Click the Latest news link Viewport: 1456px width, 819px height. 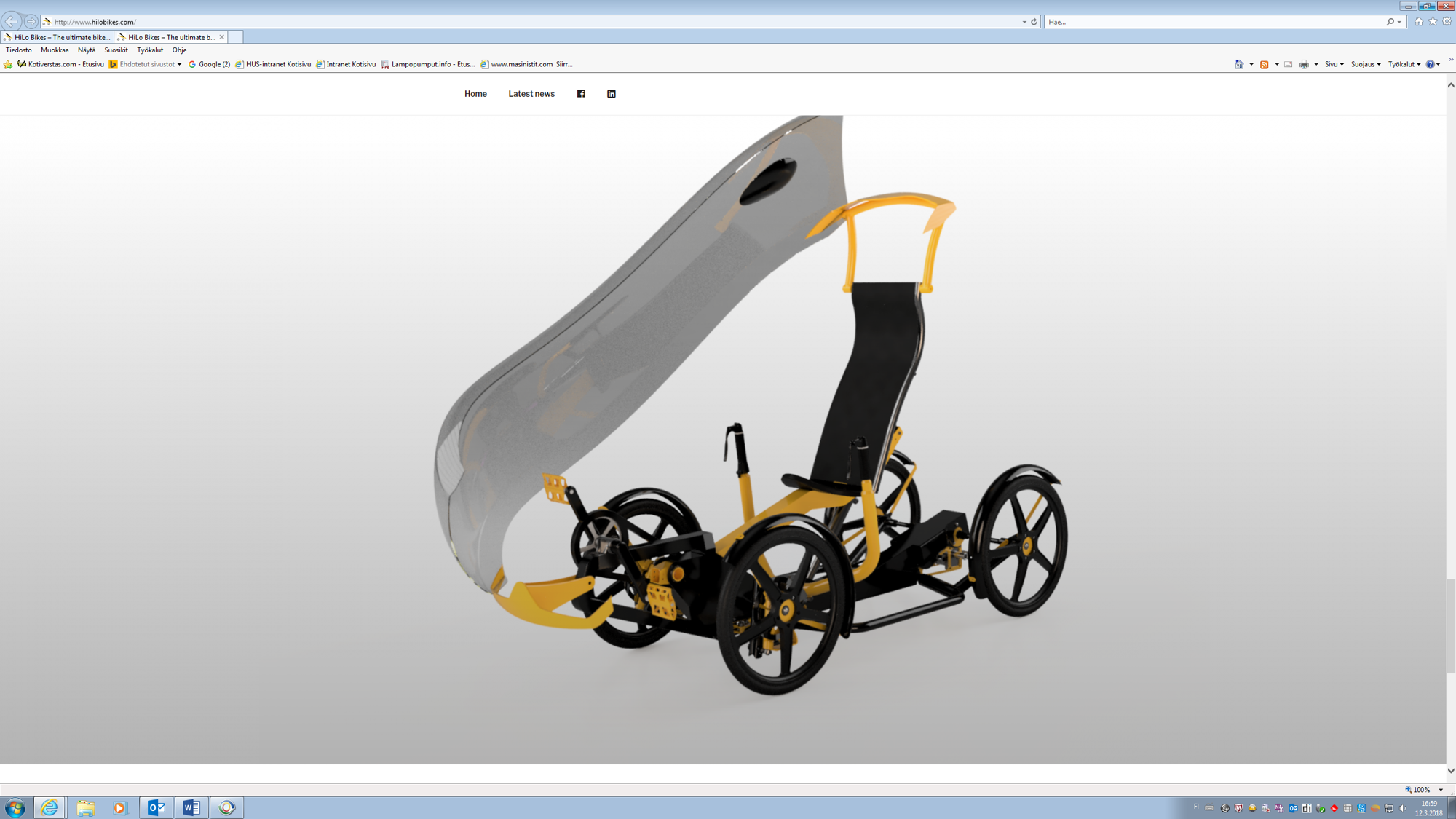tap(531, 94)
